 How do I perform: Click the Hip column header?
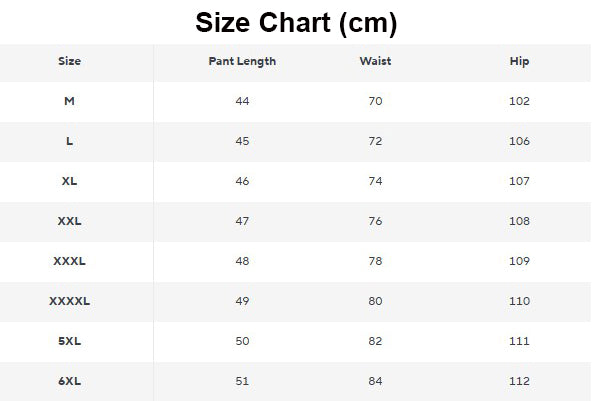519,61
